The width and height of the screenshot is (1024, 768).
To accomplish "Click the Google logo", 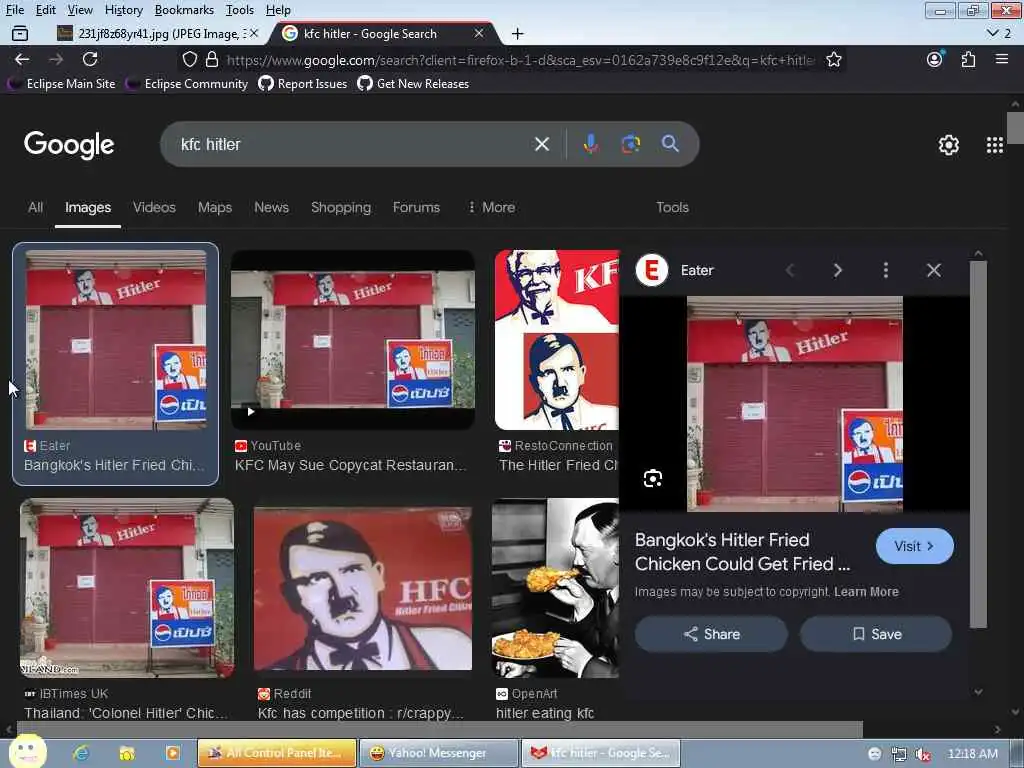I will (69, 144).
